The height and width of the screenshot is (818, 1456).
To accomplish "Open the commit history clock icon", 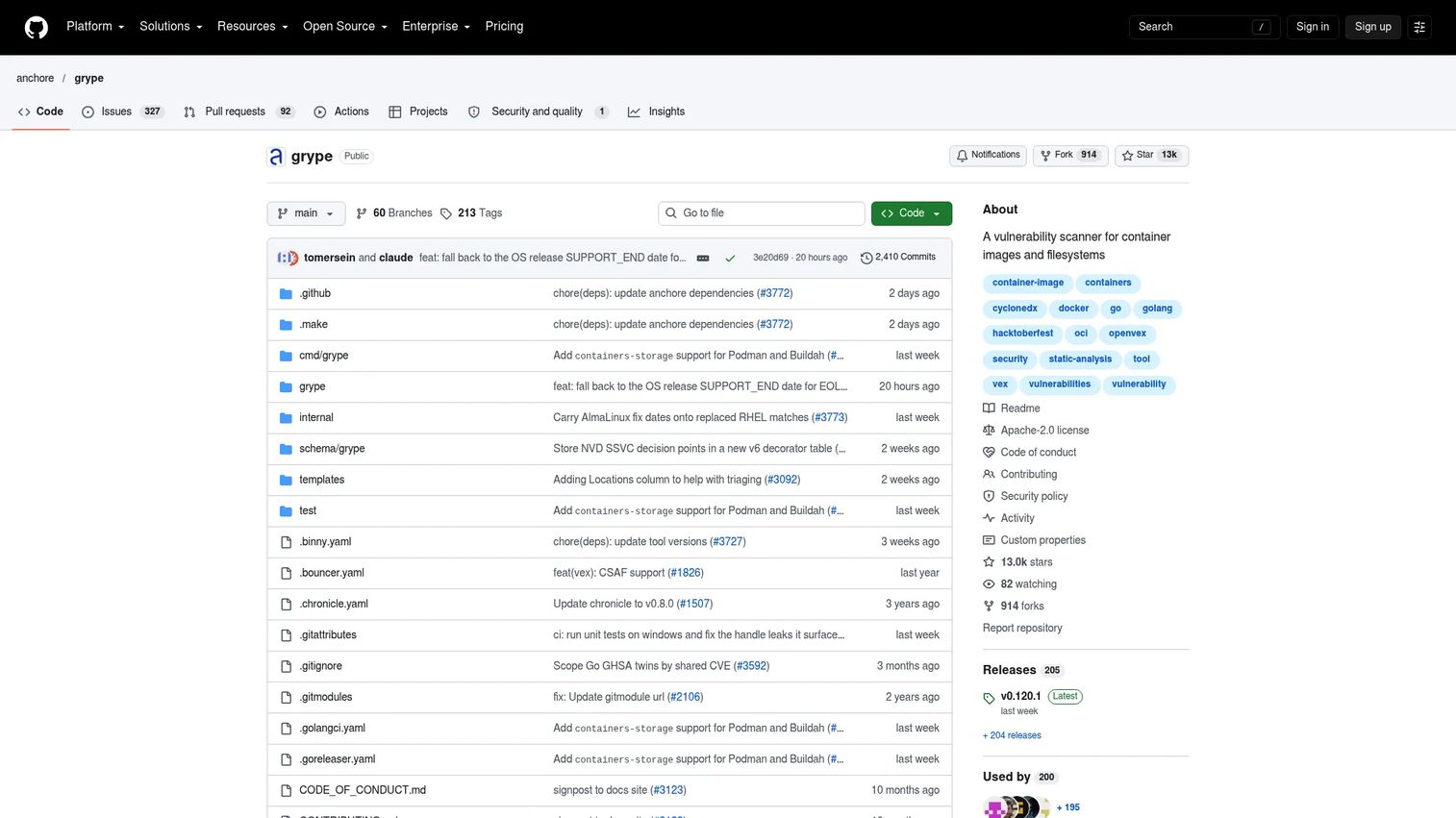I will coord(866,258).
